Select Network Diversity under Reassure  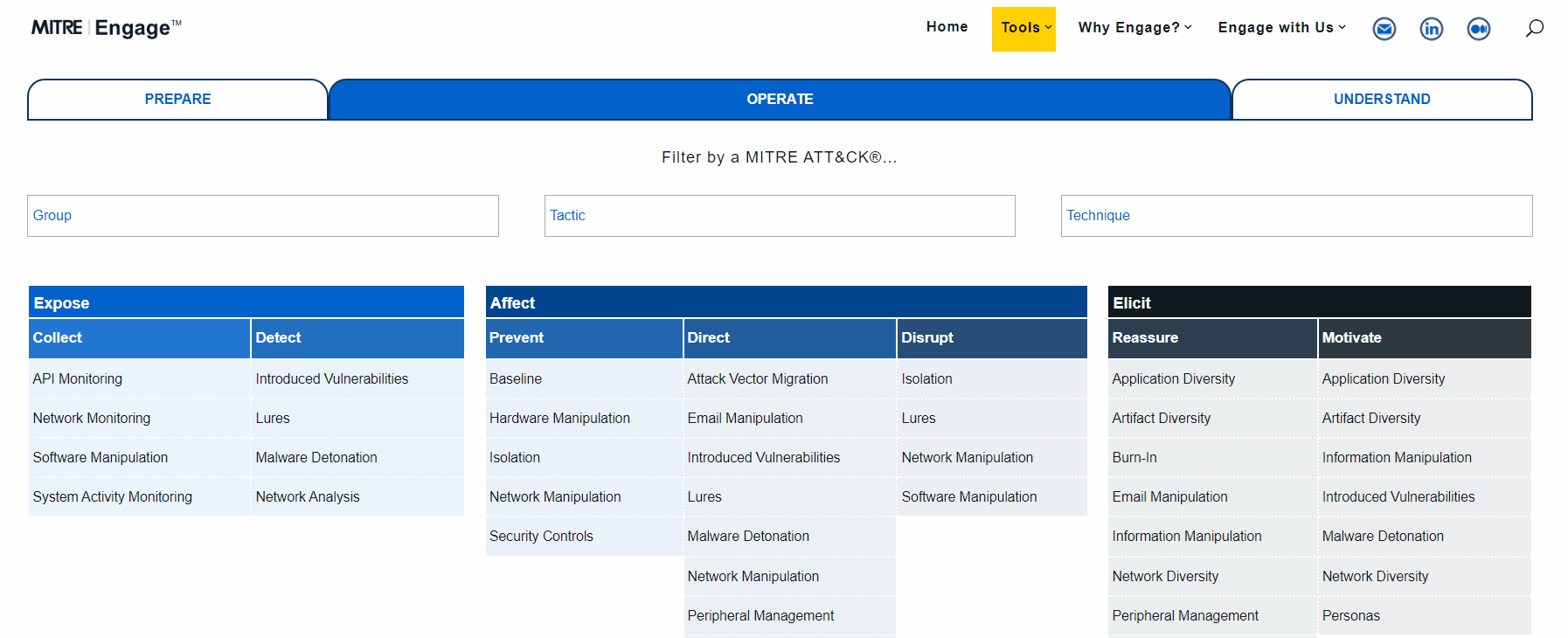click(x=1165, y=577)
